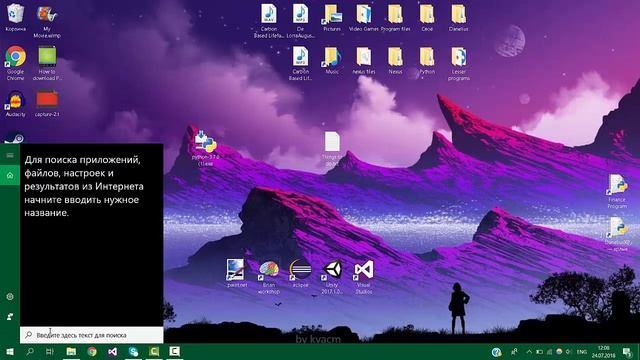The image size is (640, 360).
Task: Open Chrome from the taskbar
Action: pyautogui.click(x=92, y=351)
